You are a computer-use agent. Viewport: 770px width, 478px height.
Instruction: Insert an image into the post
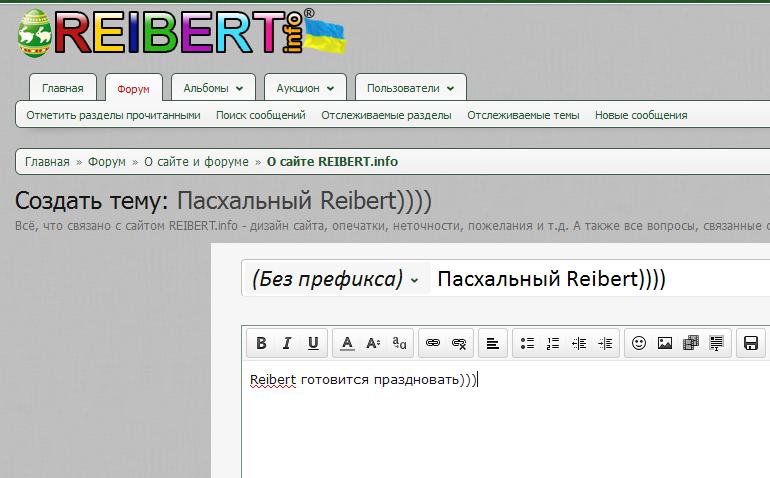point(665,343)
